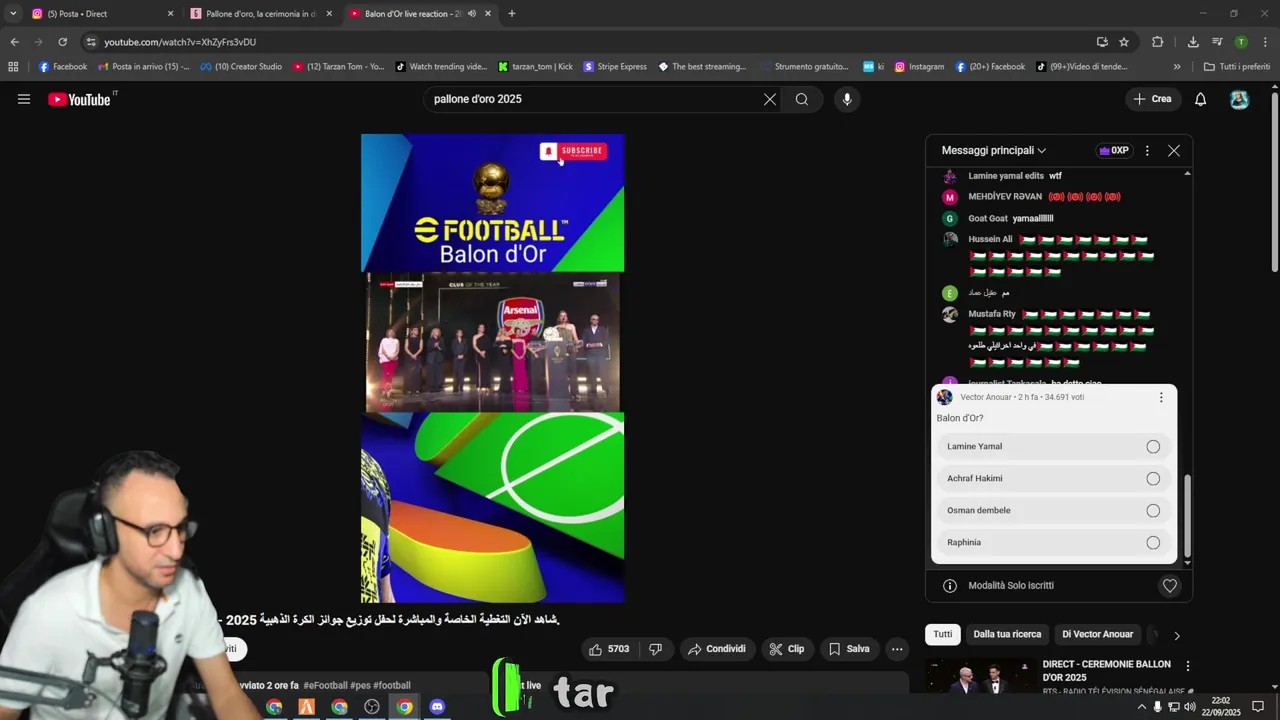This screenshot has width=1280, height=720.
Task: Open the Chrome three-dot menu
Action: (1266, 42)
